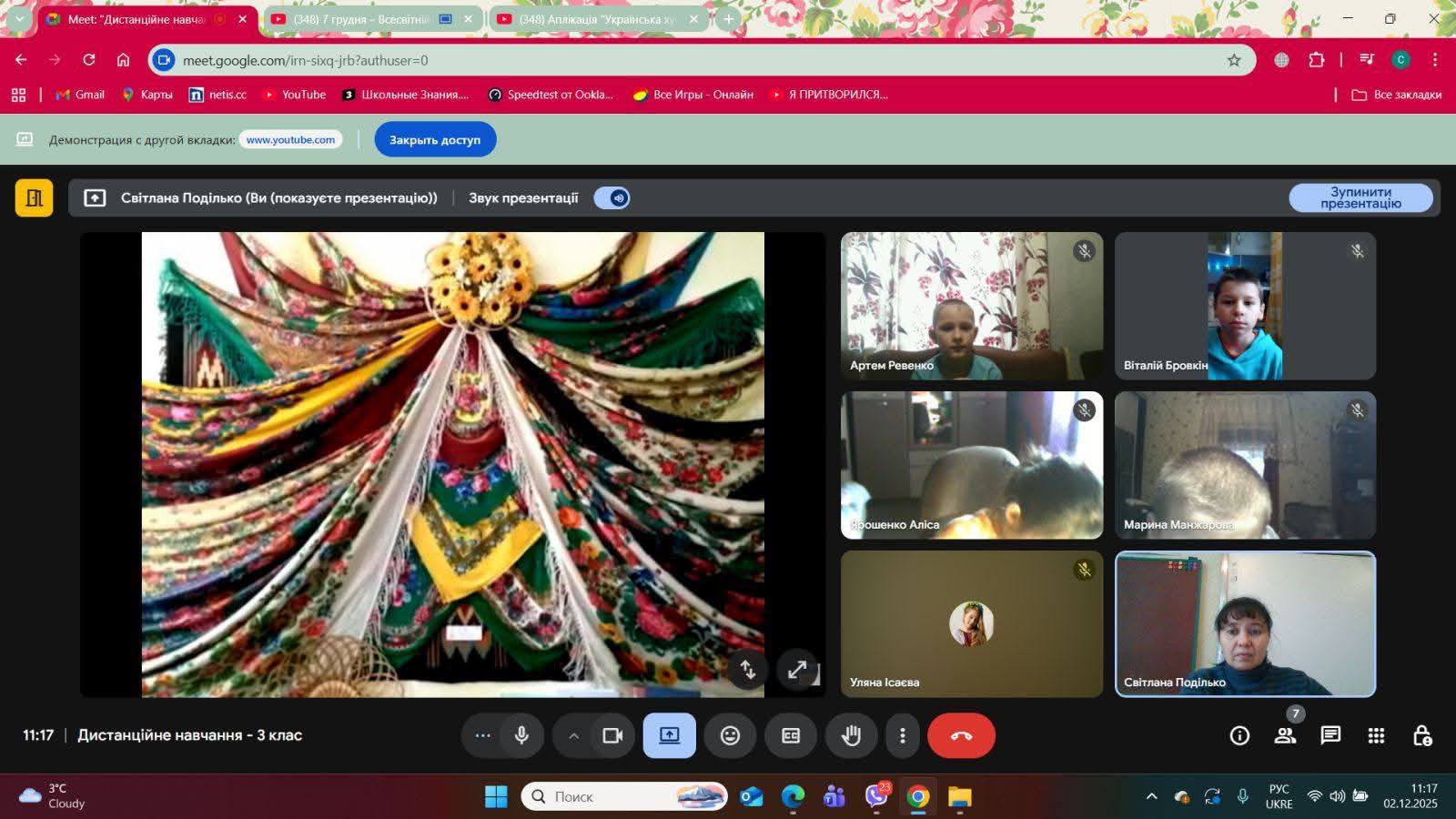1456x819 pixels.
Task: Switch to the '7 грудня' YouTube tab
Action: point(364,19)
